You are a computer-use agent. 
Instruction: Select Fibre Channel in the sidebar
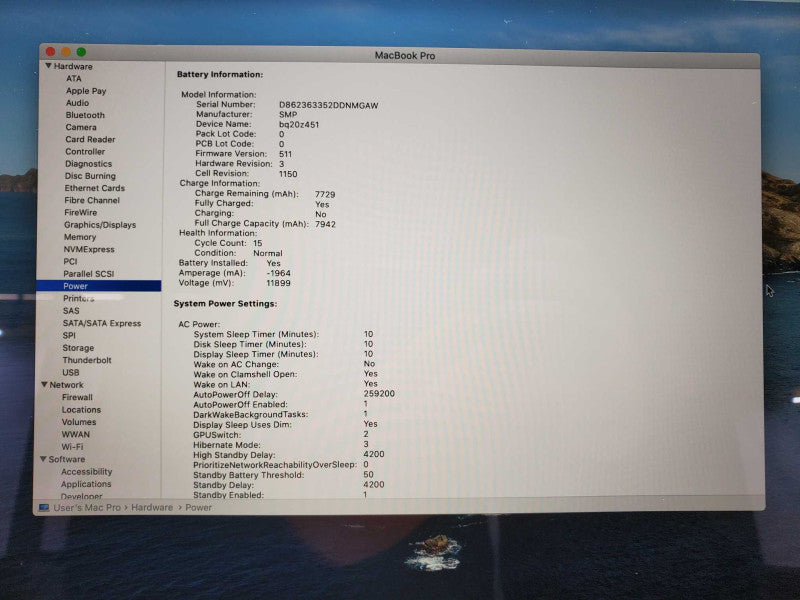(92, 201)
